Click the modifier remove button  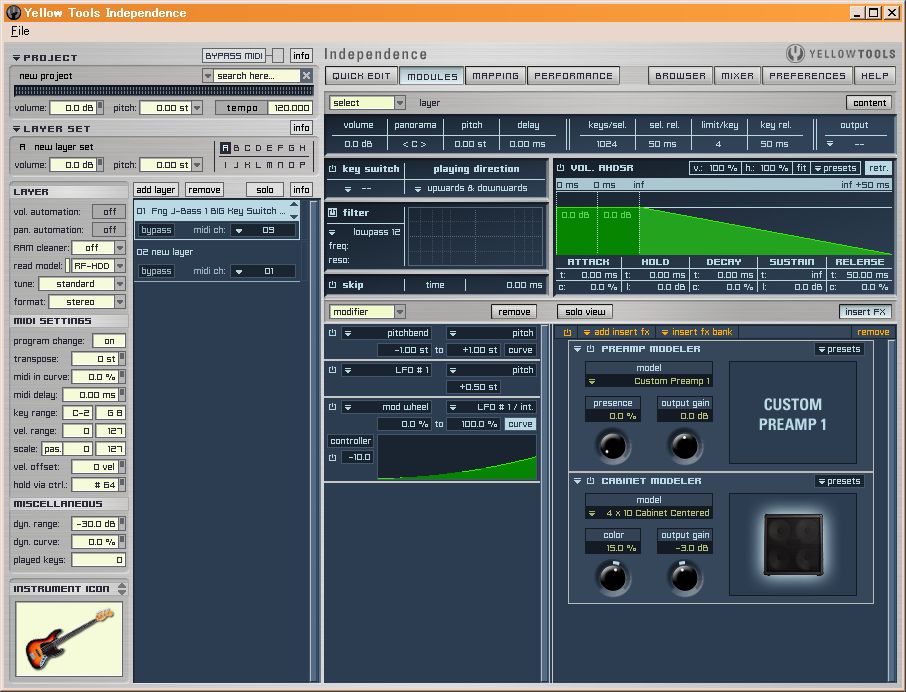point(514,312)
